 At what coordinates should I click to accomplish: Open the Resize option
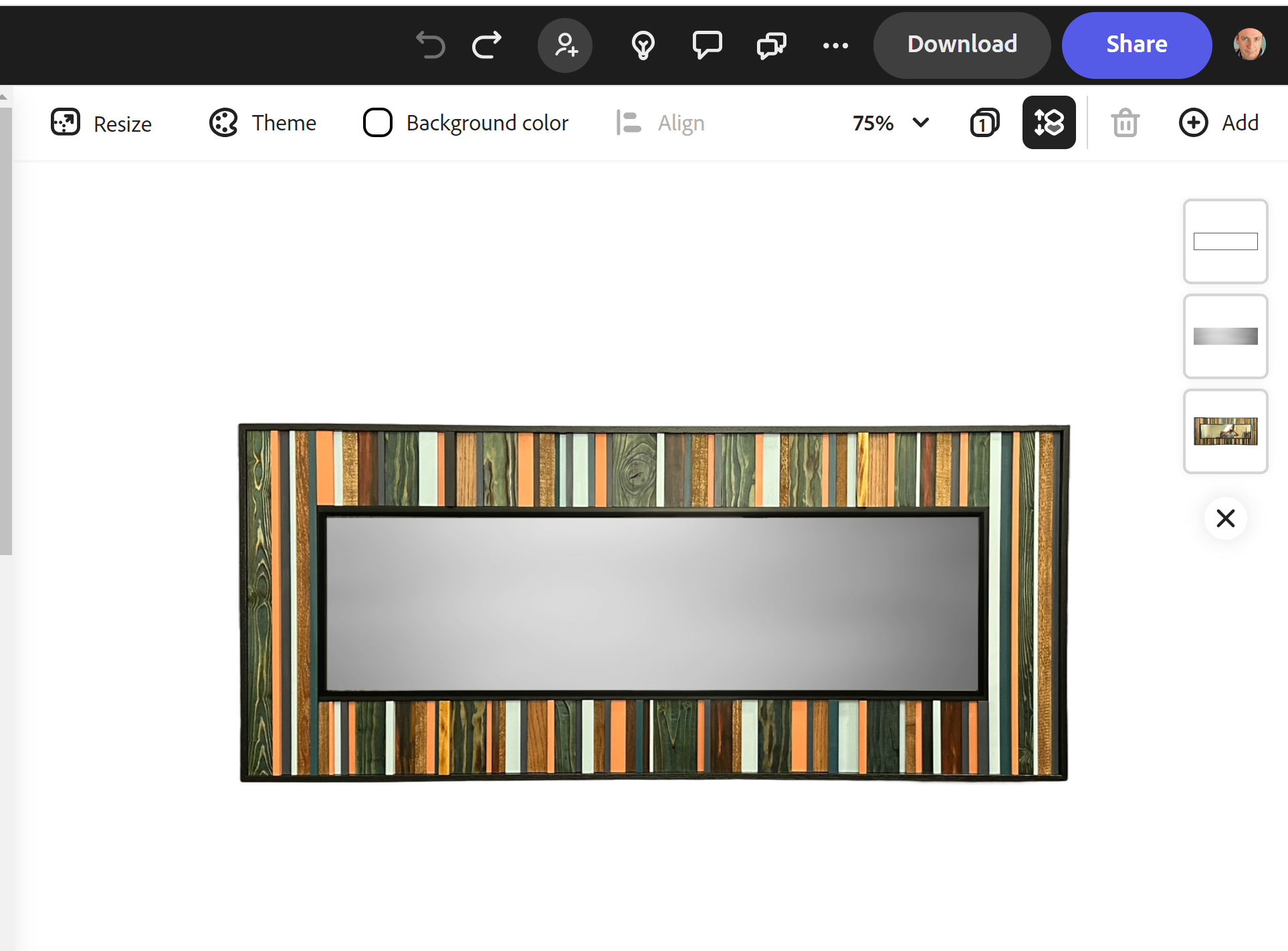click(102, 123)
